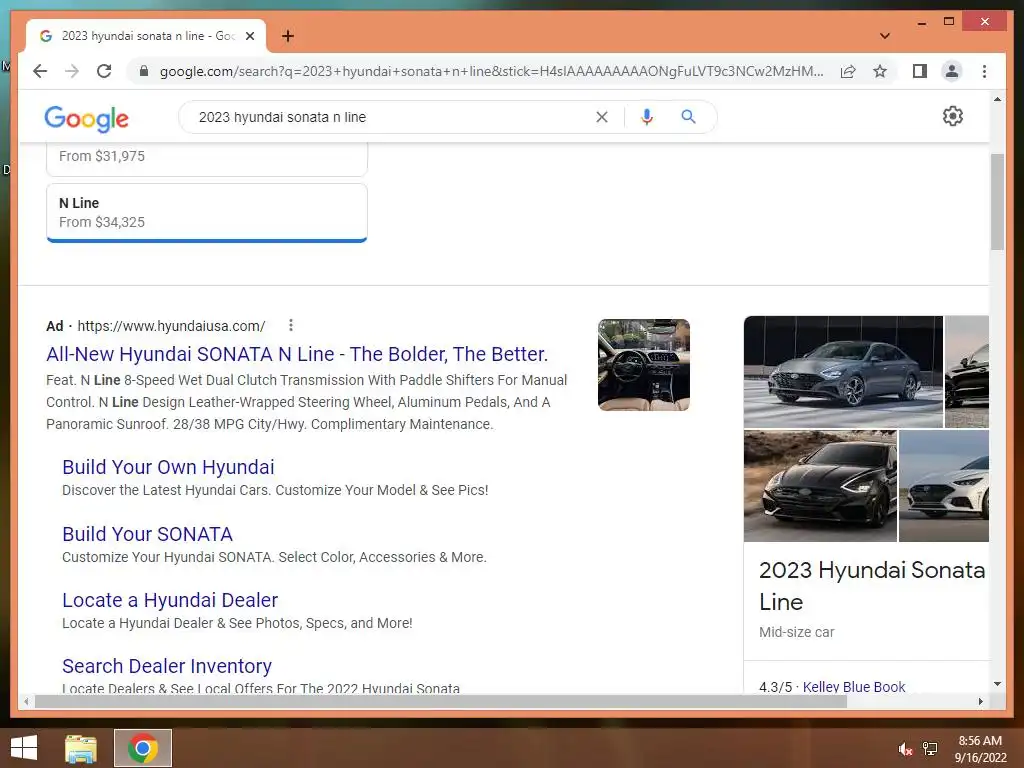View site info via the padlock icon

pyautogui.click(x=144, y=71)
